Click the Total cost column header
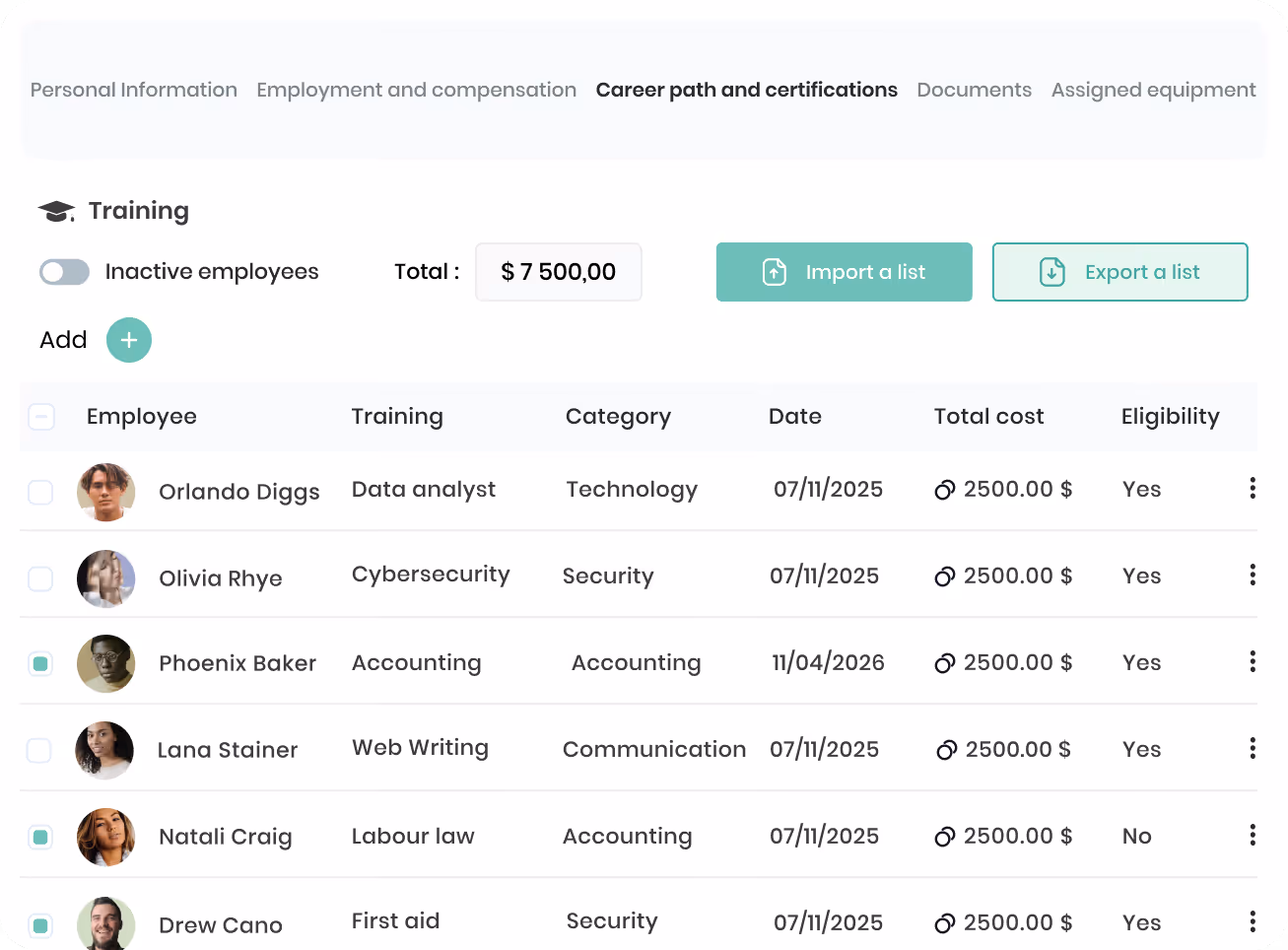Image resolution: width=1288 pixels, height=950 pixels. 988,417
